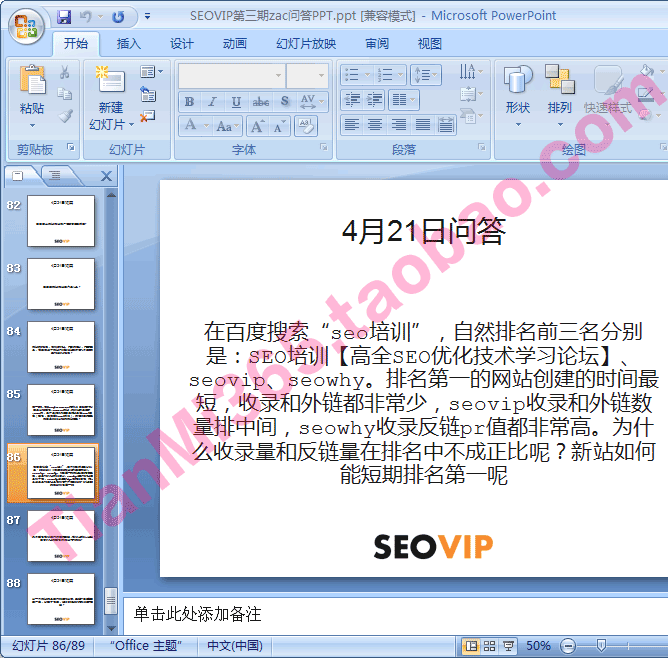
Task: Click the Font Color A button
Action: click(x=190, y=125)
